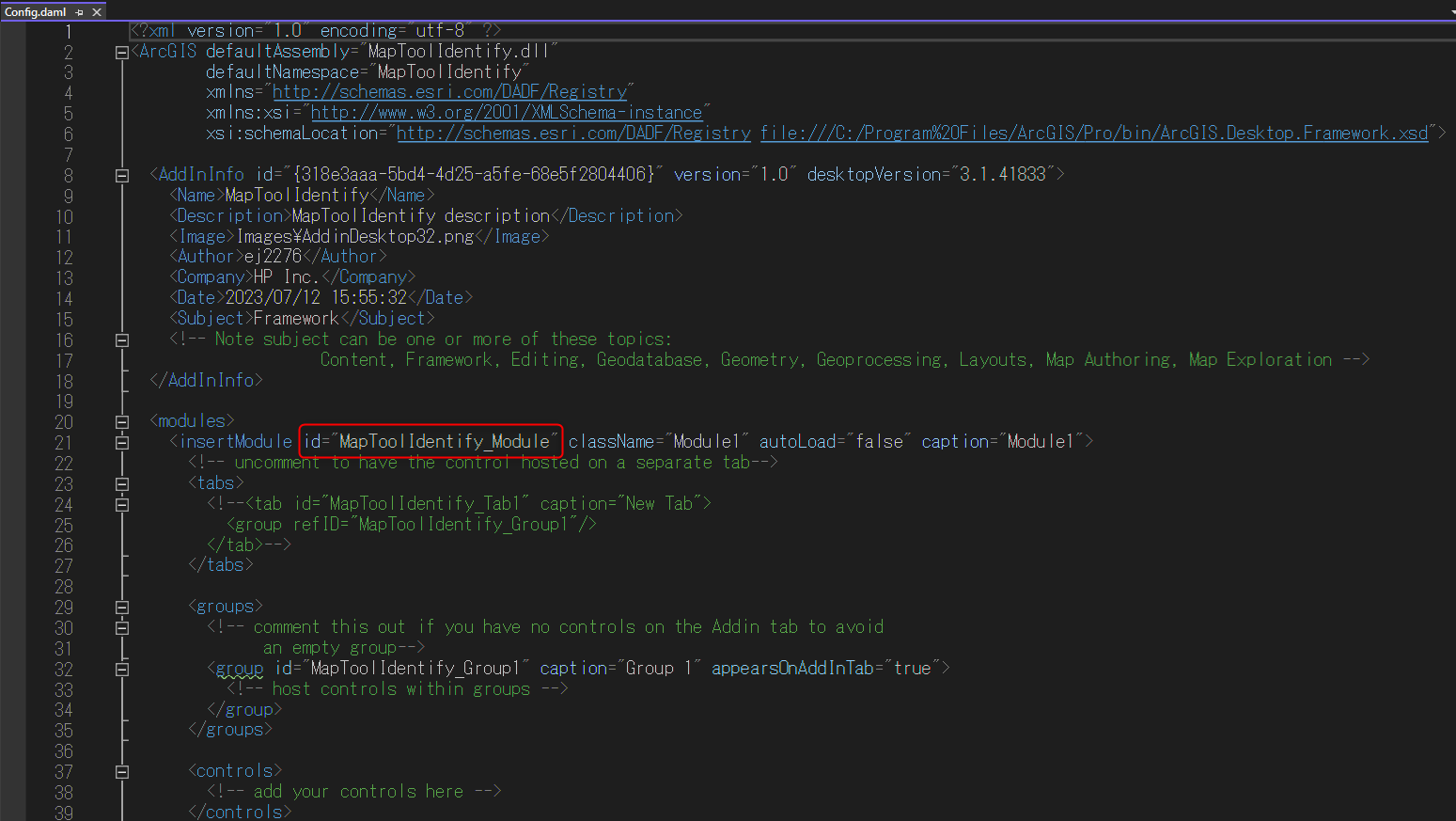Screen dimensions: 1456x821
Task: Click the Company value 'HP Inc.'
Action: (x=287, y=277)
